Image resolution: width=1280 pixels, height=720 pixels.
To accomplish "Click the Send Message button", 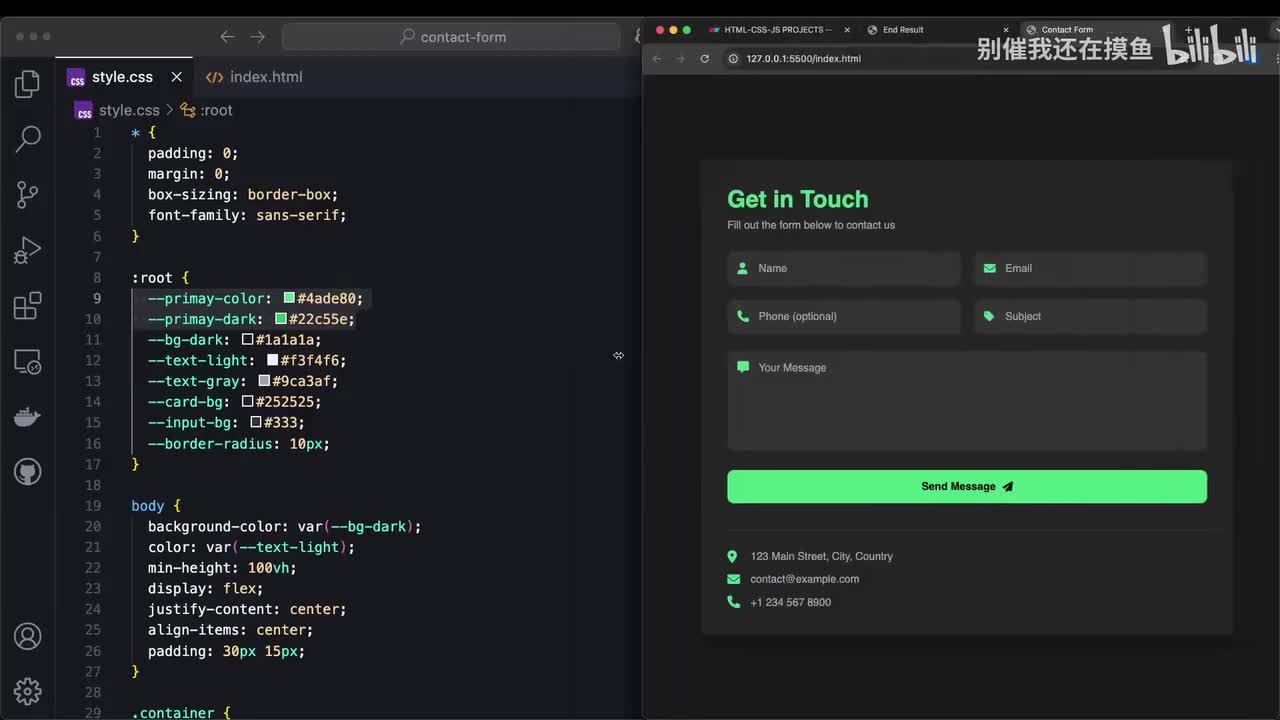I will [x=967, y=487].
